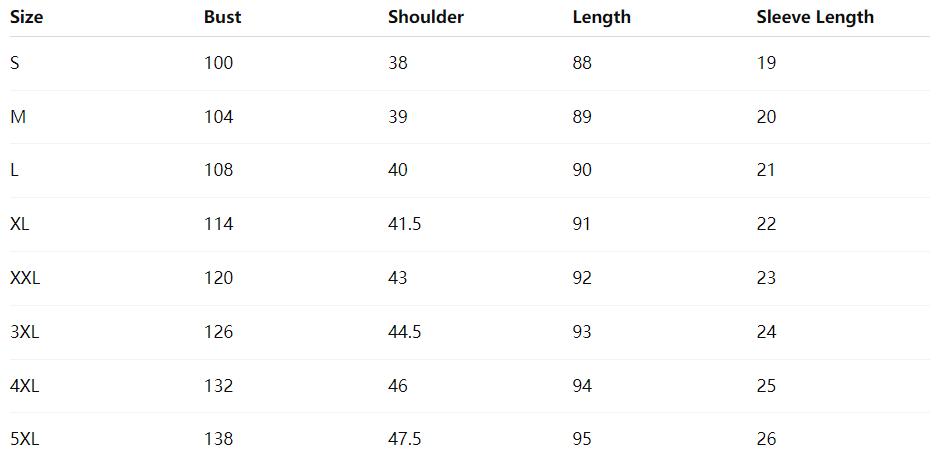The width and height of the screenshot is (930, 467).
Task: Click the sleeve length value 19
Action: (x=766, y=63)
